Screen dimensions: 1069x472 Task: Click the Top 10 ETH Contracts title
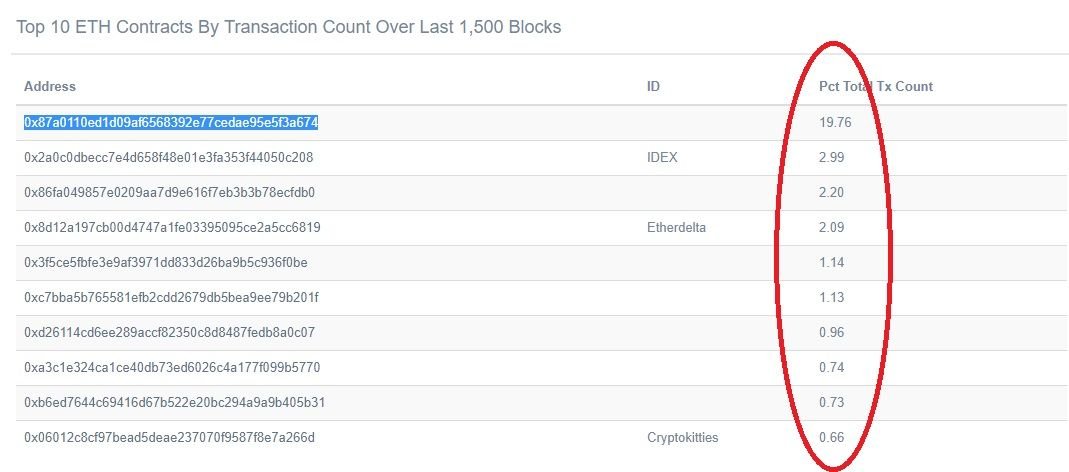pos(288,27)
